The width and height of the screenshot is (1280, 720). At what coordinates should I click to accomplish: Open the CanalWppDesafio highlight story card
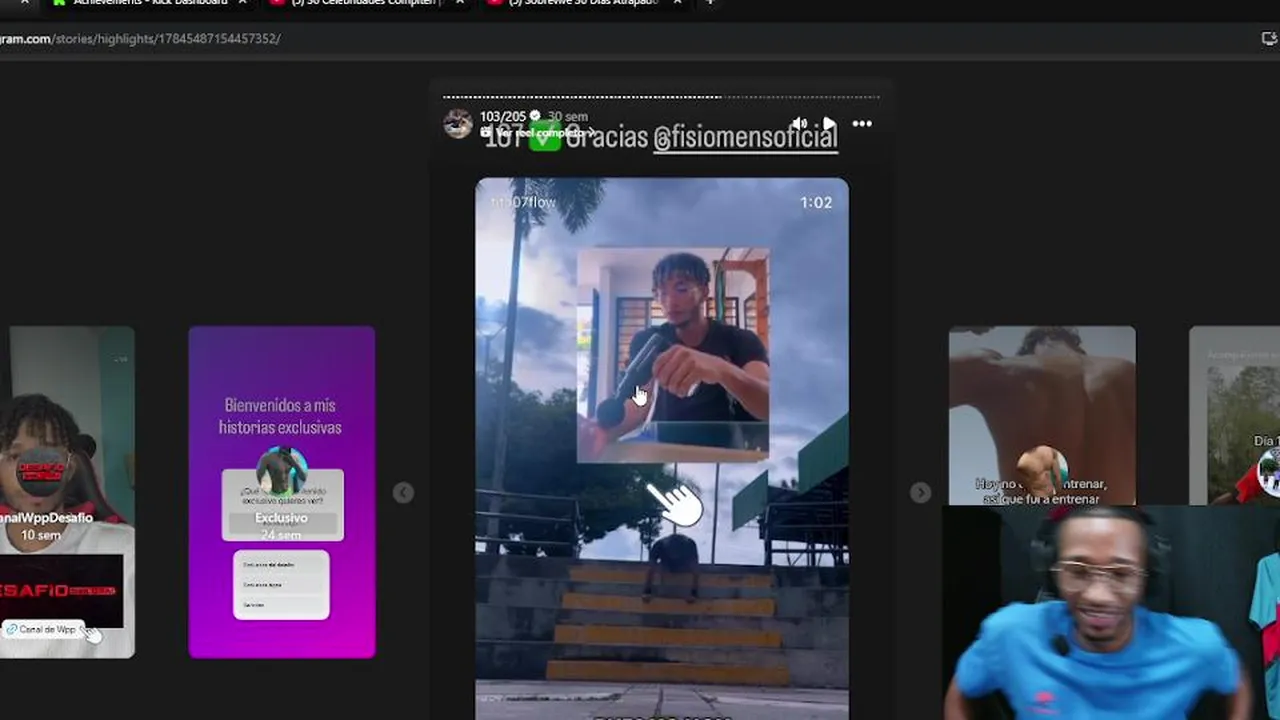(67, 492)
